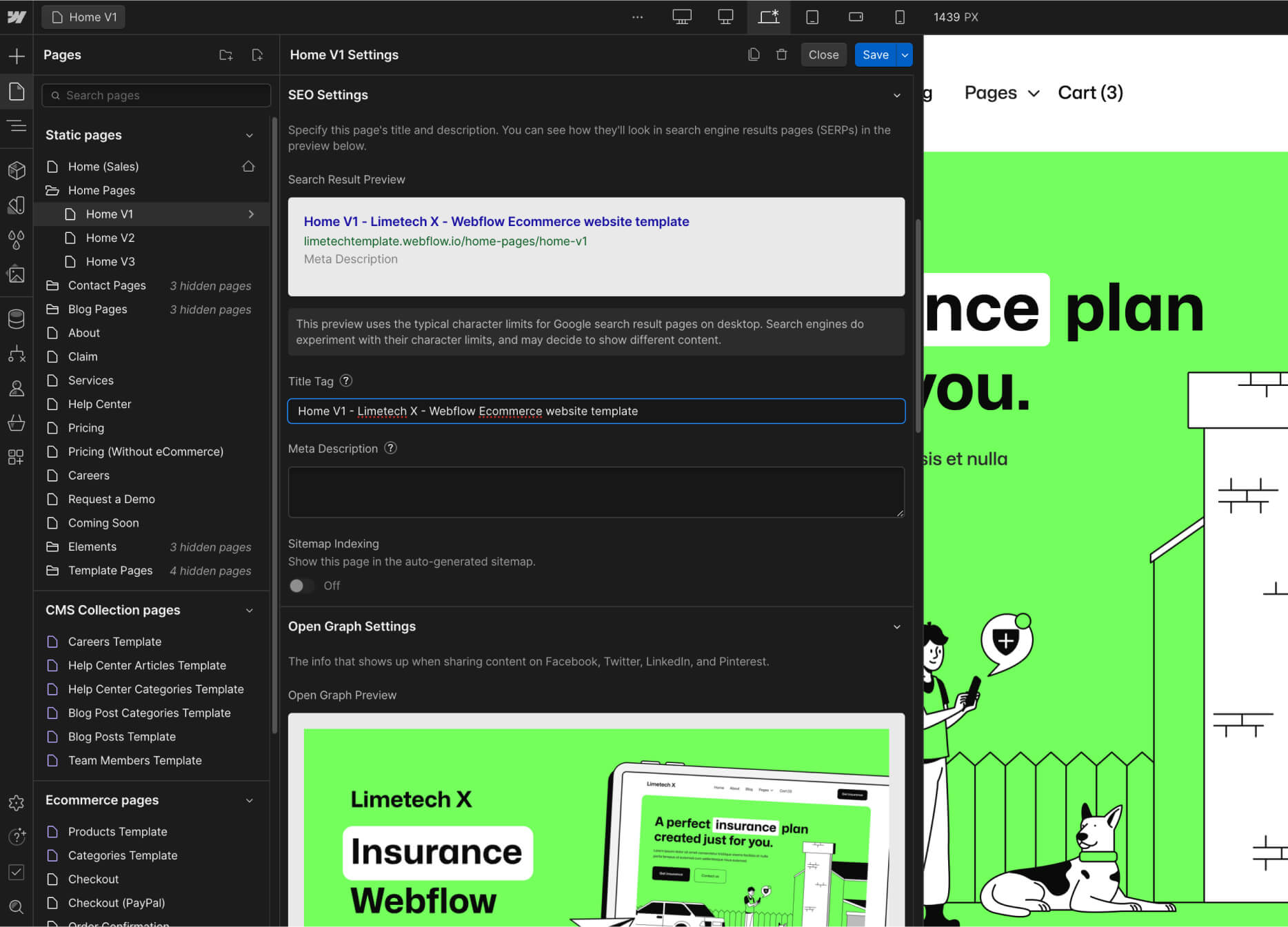Open the Components panel
The height and width of the screenshot is (927, 1288).
17,170
